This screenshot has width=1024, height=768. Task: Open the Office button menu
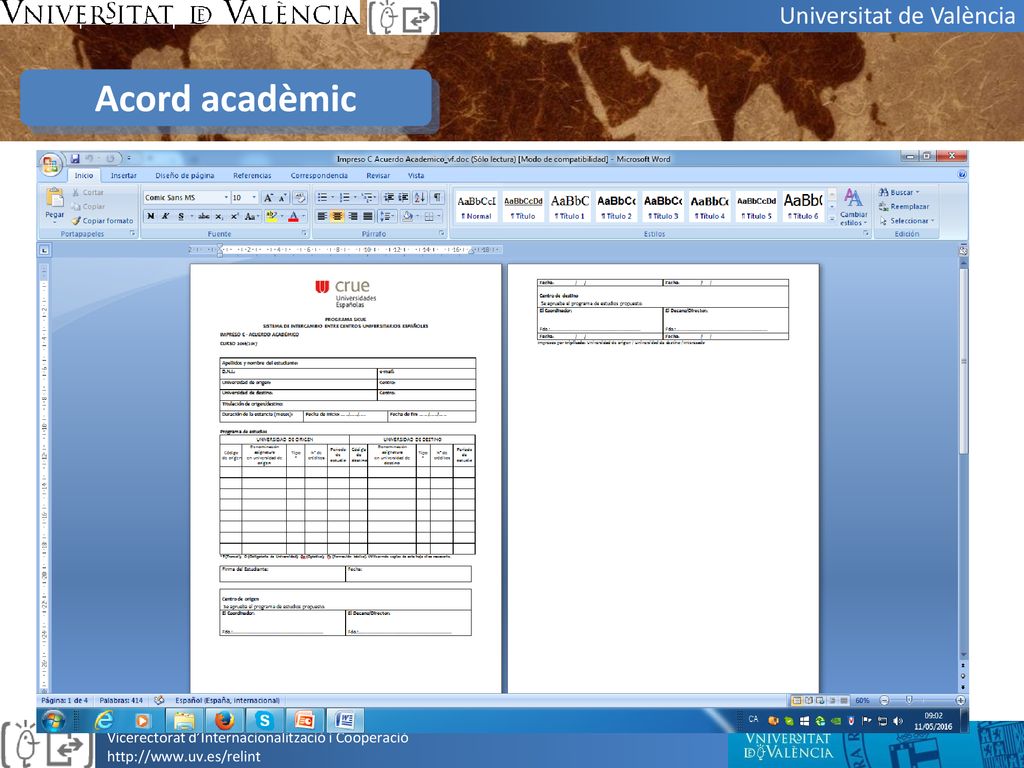click(x=50, y=164)
